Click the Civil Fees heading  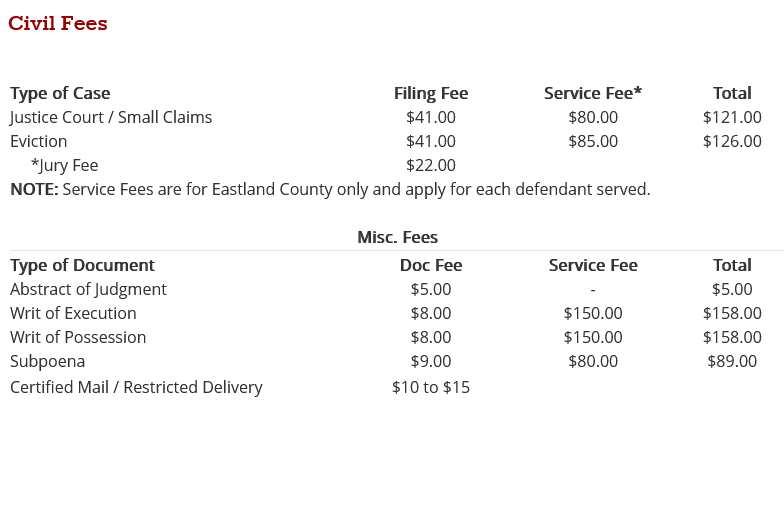click(58, 23)
